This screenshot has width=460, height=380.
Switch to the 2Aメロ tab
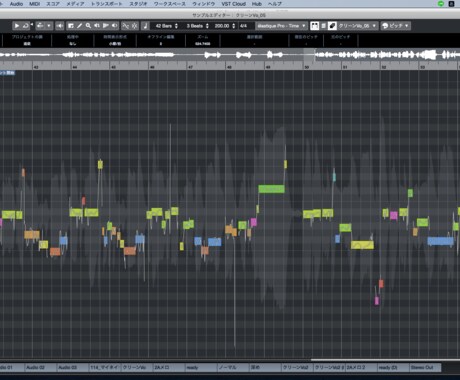pyautogui.click(x=168, y=367)
